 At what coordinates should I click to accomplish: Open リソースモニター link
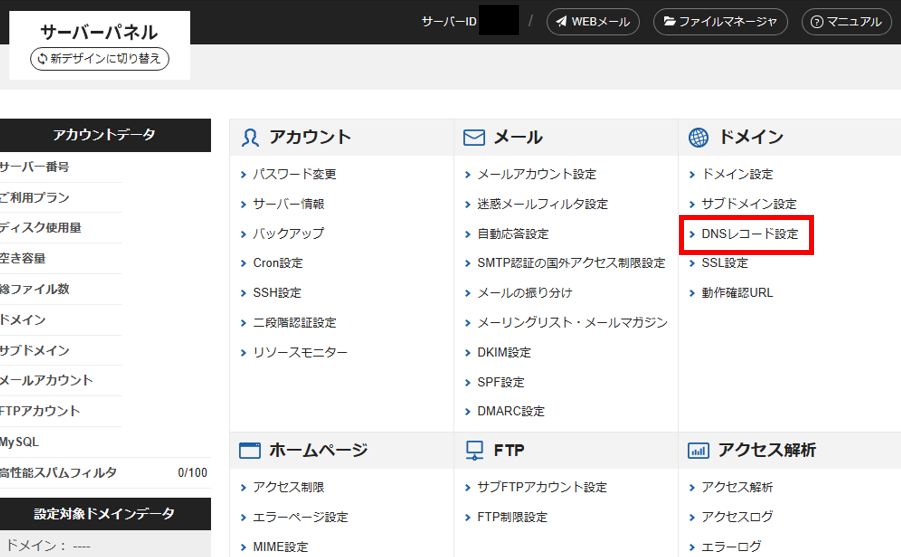pyautogui.click(x=300, y=352)
